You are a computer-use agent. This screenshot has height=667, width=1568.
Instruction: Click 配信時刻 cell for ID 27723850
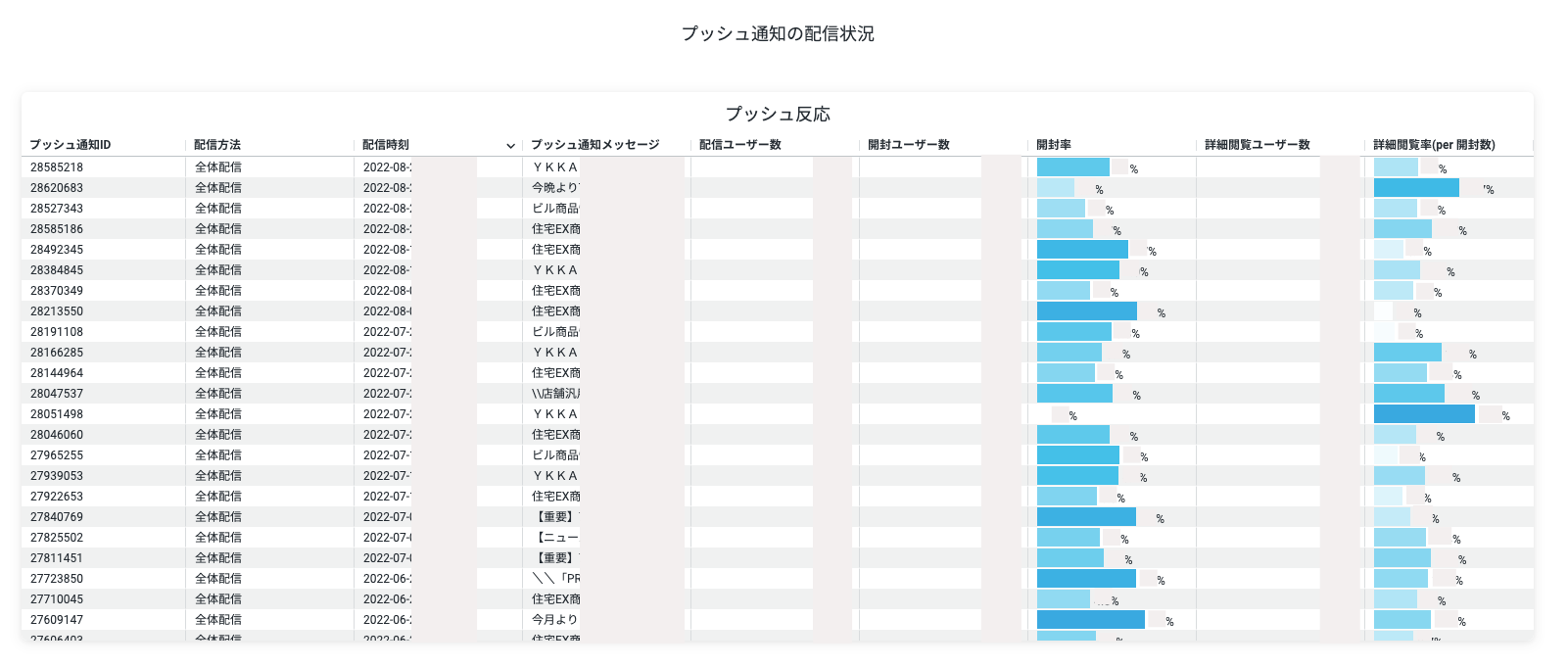pos(387,579)
